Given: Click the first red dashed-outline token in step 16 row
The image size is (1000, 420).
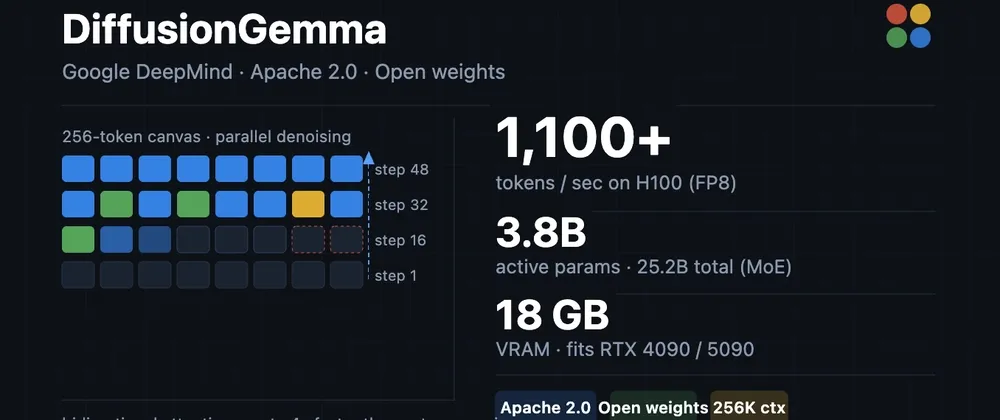Looking at the screenshot, I should pyautogui.click(x=308, y=240).
